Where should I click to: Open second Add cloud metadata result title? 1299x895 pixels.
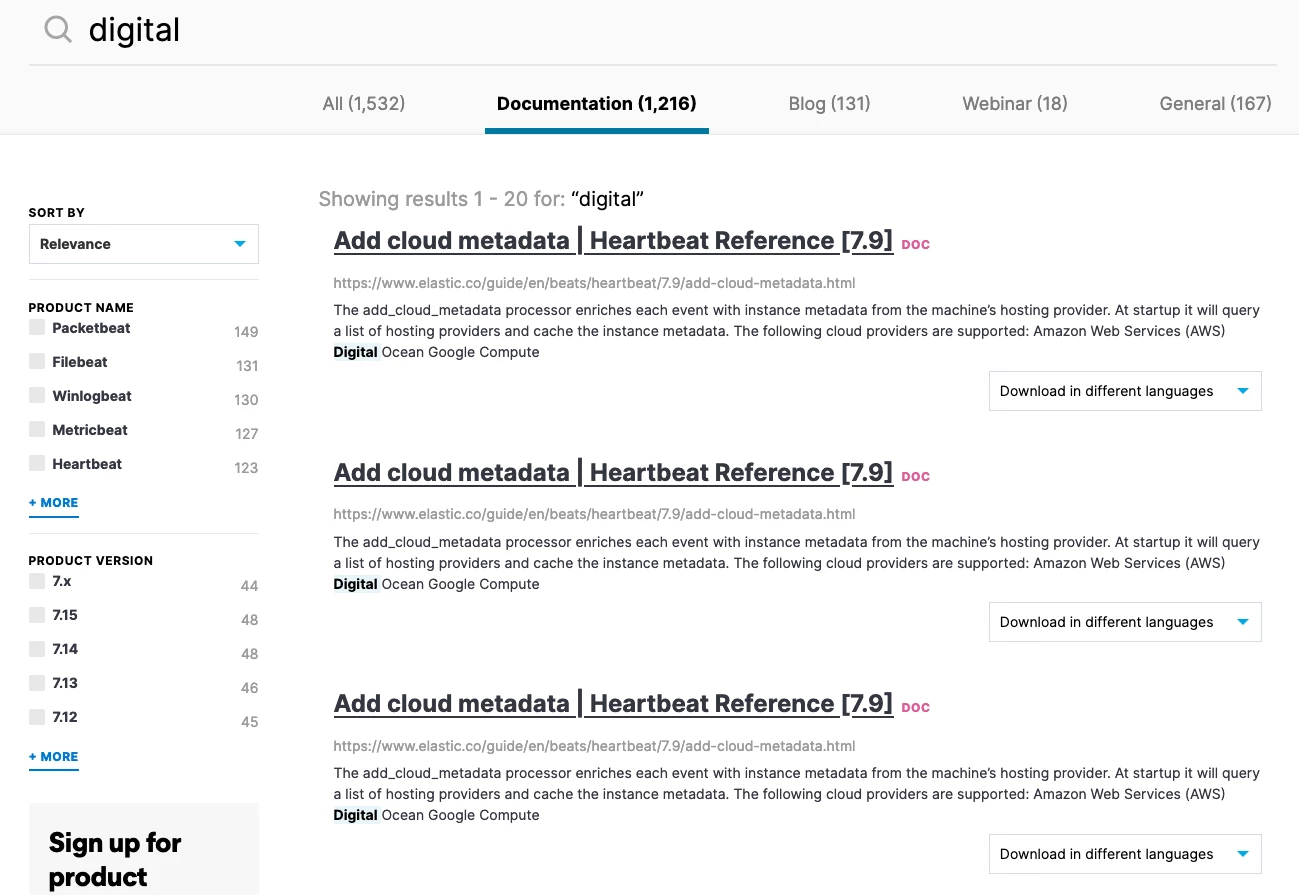(613, 473)
